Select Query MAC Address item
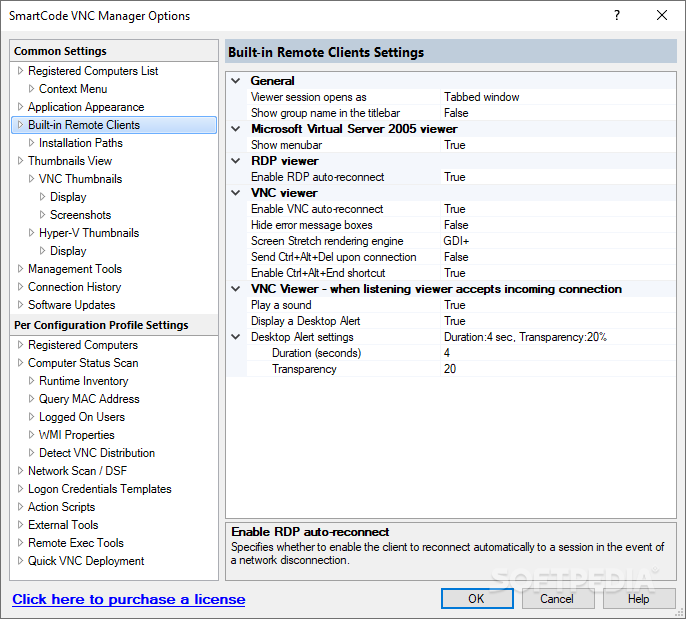Screen dimensions: 686x619 click(89, 399)
